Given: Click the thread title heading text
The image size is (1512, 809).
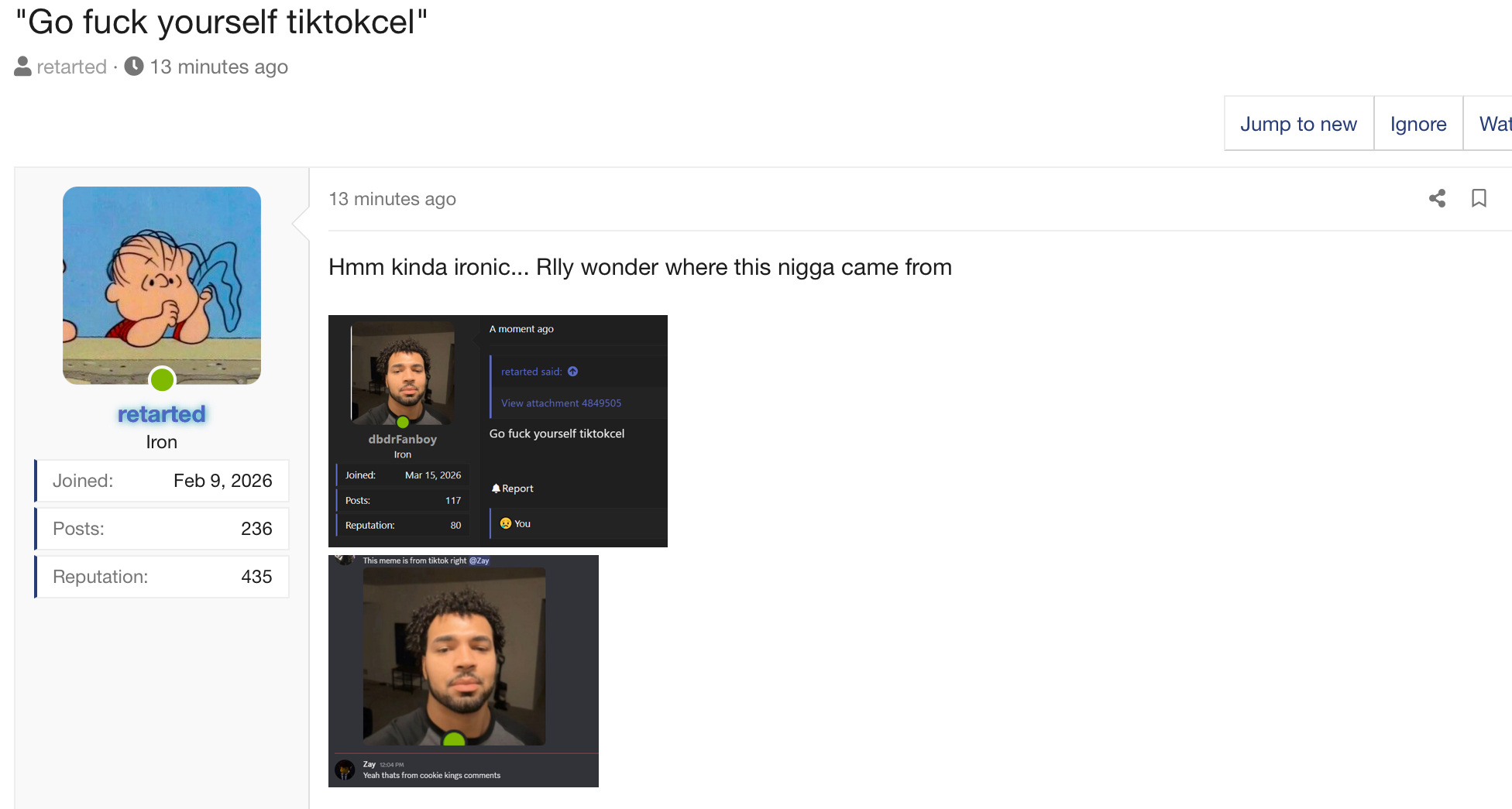Looking at the screenshot, I should (x=222, y=22).
